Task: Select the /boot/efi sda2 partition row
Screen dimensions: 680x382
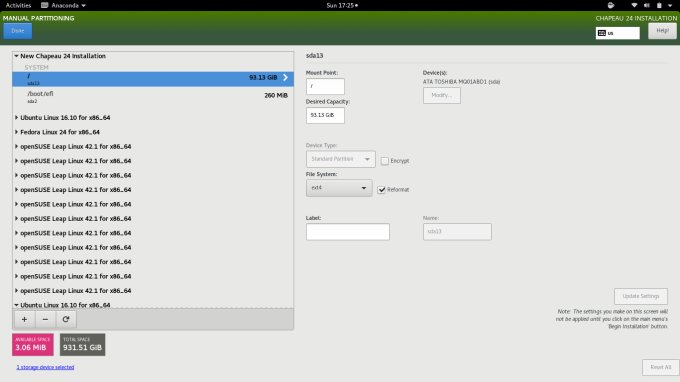Action: (153, 97)
